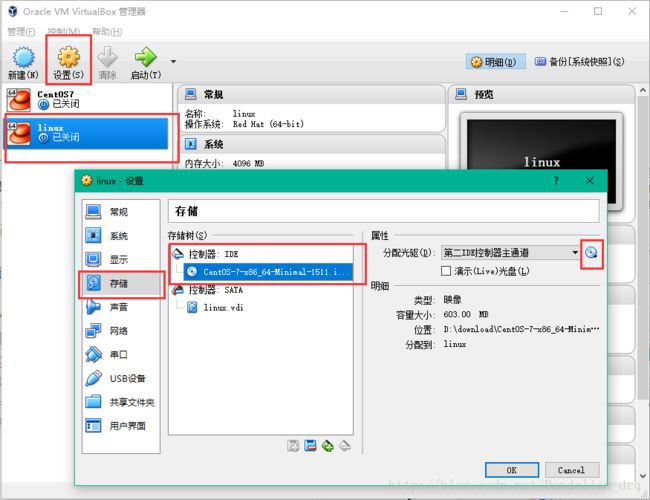Click the add controller green icon
Screen dimensions: 650x500
coord(327,446)
